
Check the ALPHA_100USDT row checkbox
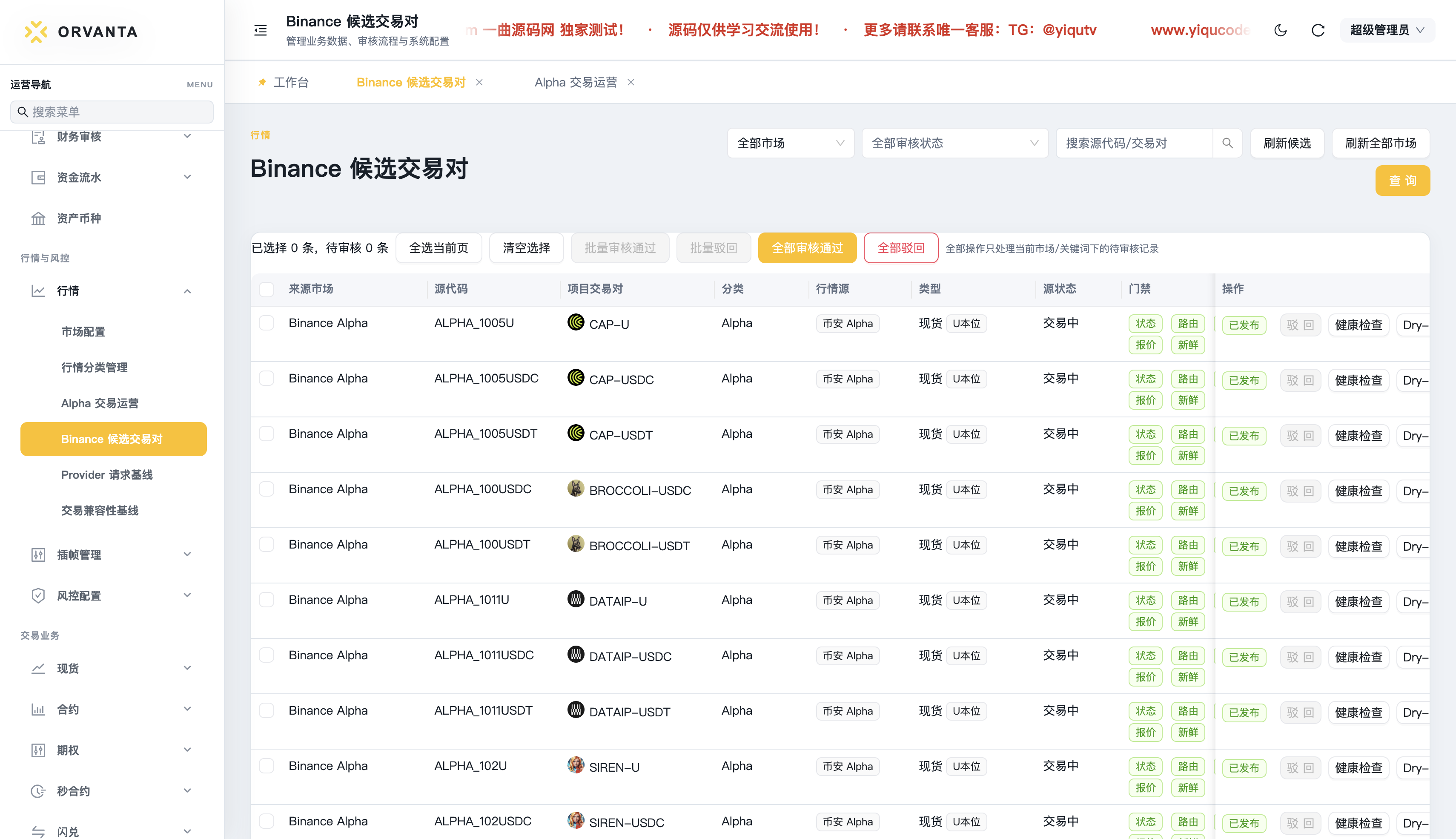click(x=266, y=544)
